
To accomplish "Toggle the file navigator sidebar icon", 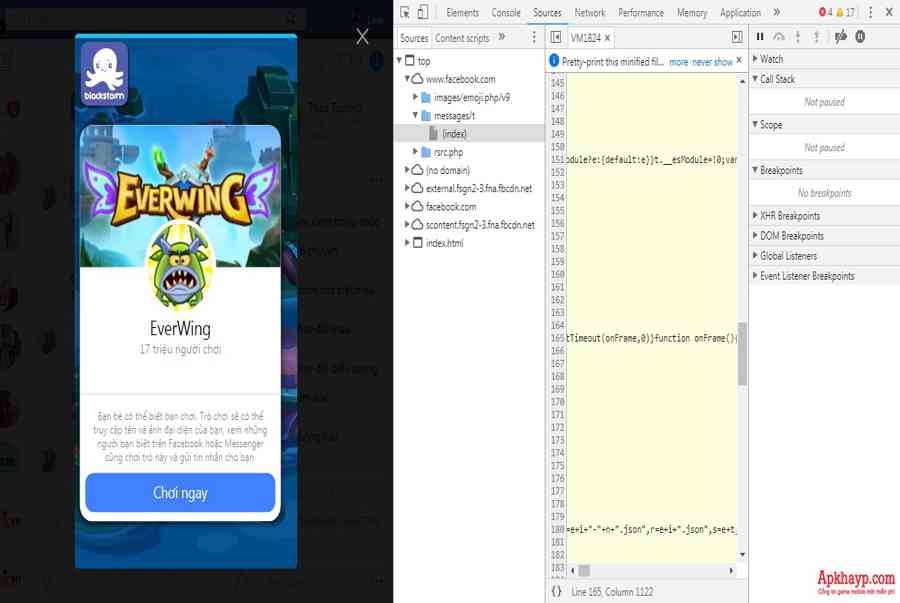I will tap(555, 37).
